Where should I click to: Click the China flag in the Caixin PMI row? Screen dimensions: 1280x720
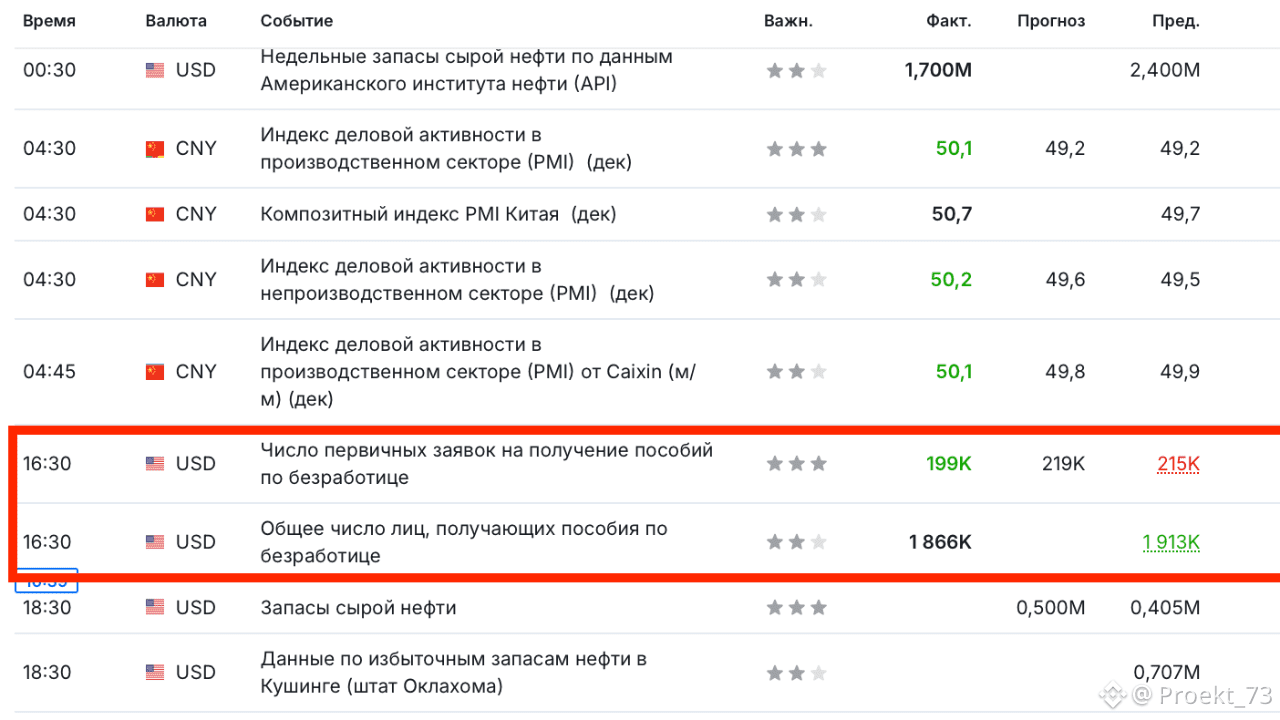tap(155, 372)
